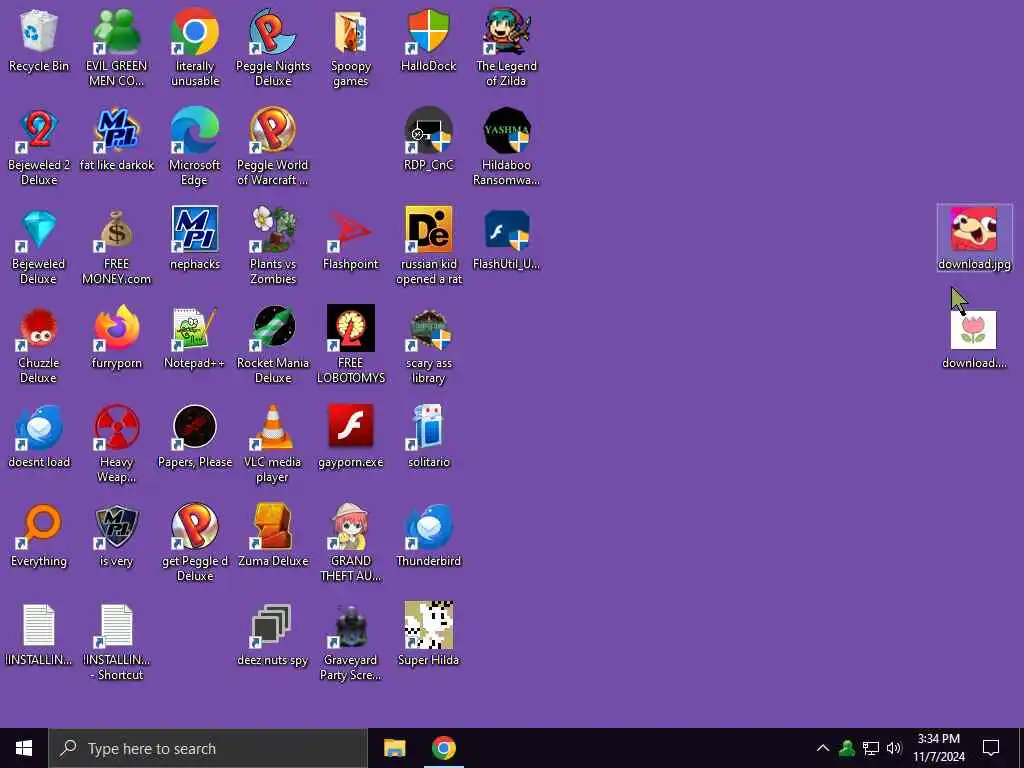The width and height of the screenshot is (1024, 768).
Task: Switch to Chrome in the taskbar
Action: coord(443,748)
